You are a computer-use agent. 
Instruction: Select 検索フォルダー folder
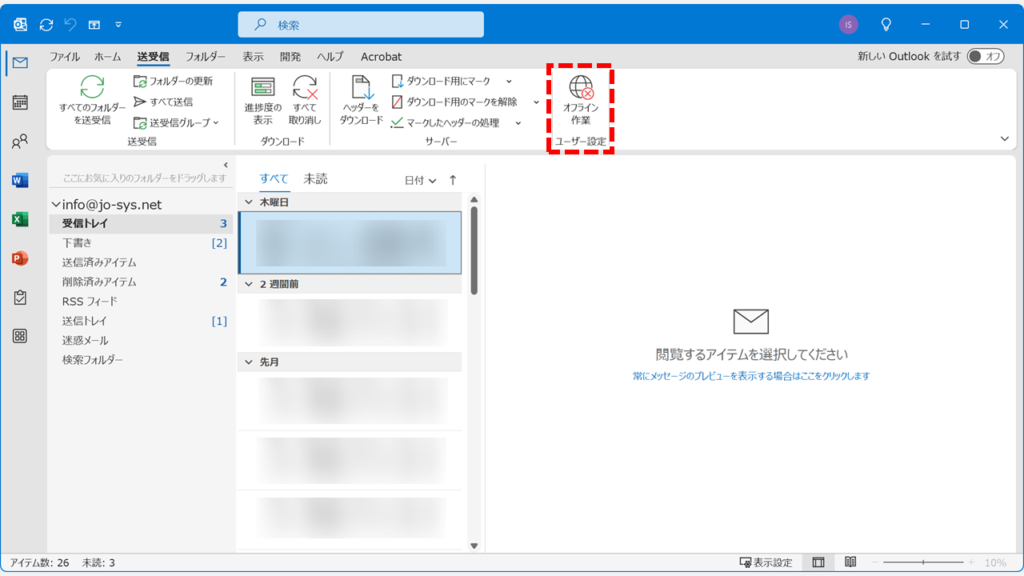pos(141,360)
